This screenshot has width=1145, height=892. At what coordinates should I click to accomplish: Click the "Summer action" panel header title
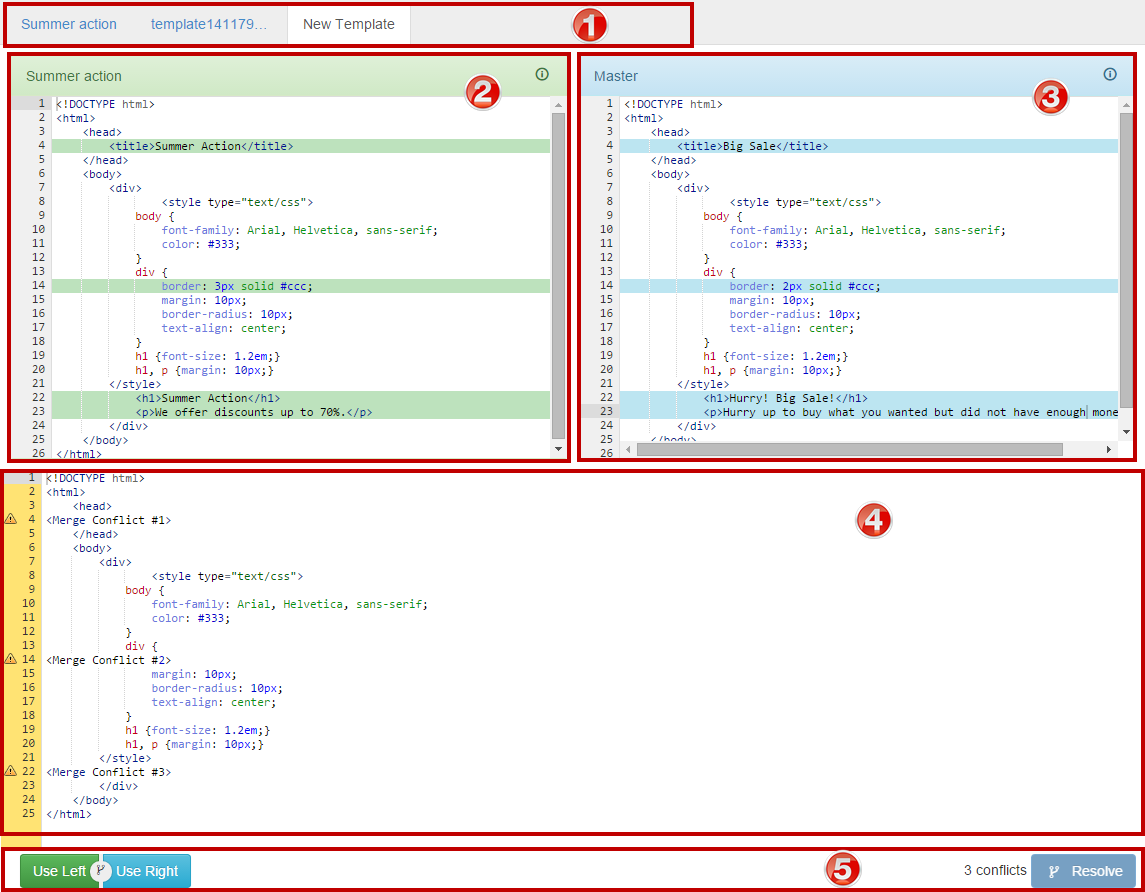tap(74, 76)
